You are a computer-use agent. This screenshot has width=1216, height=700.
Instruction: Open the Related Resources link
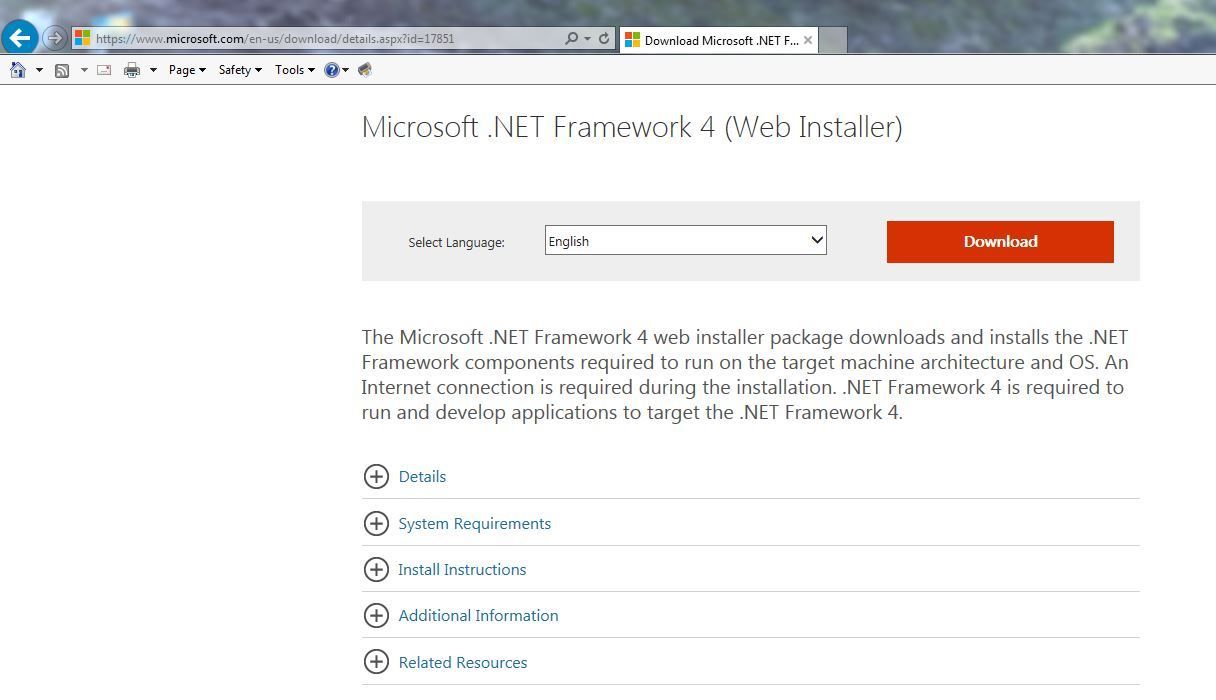462,663
